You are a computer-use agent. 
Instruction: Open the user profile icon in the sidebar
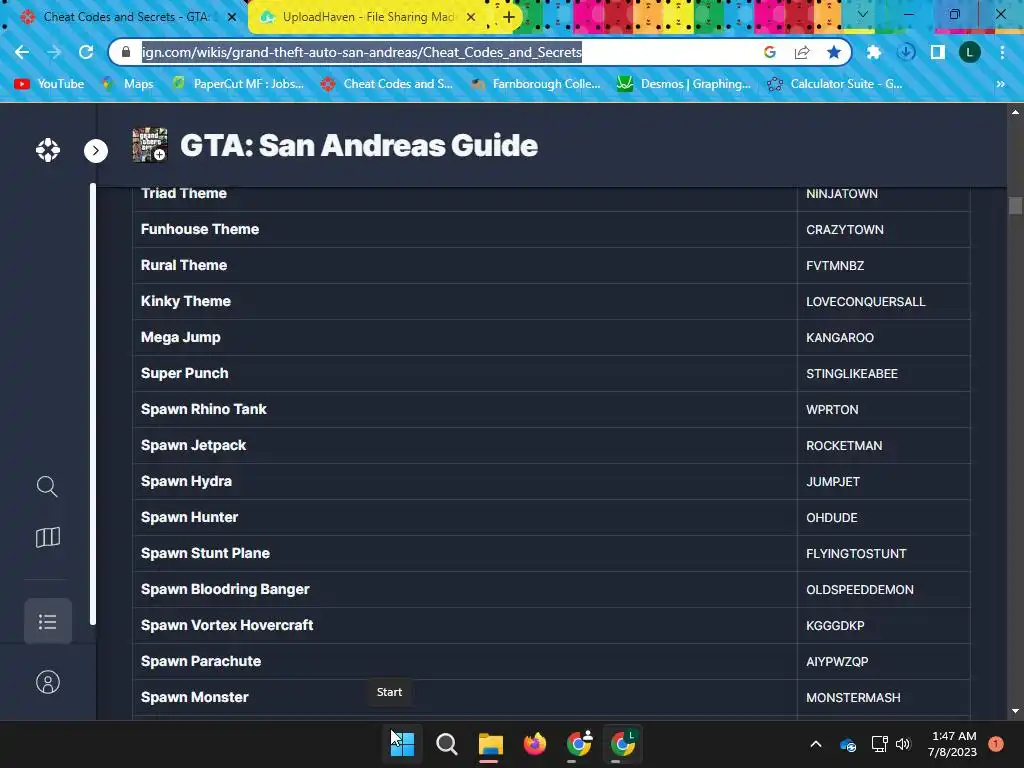48,682
